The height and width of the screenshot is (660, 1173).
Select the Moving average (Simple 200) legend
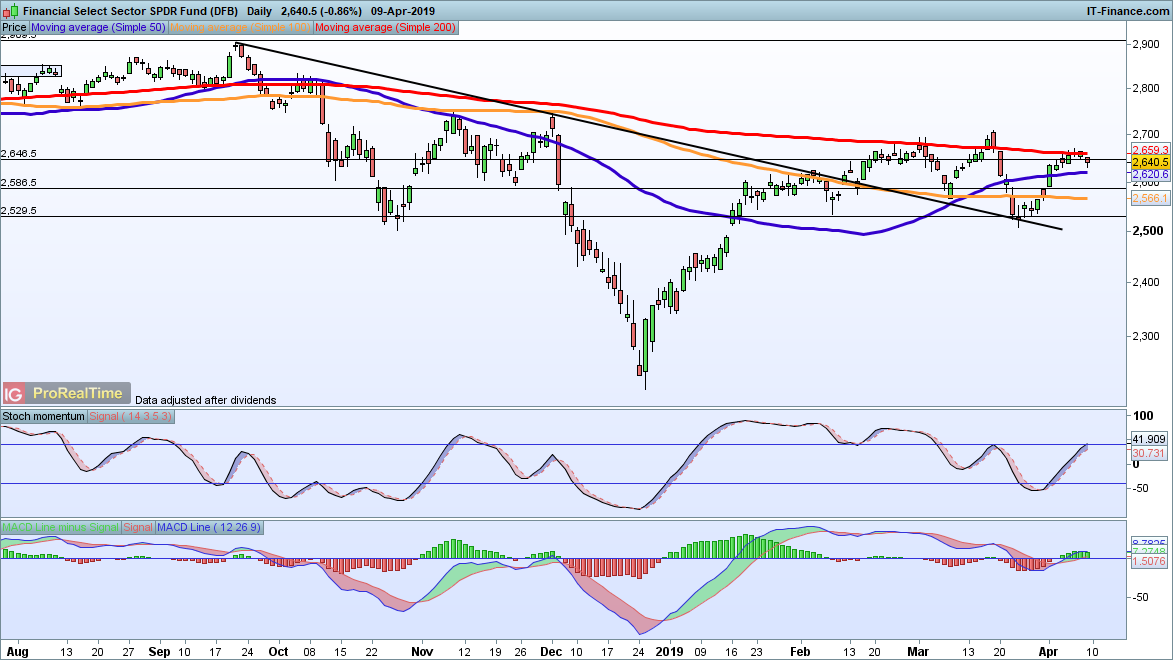(385, 28)
